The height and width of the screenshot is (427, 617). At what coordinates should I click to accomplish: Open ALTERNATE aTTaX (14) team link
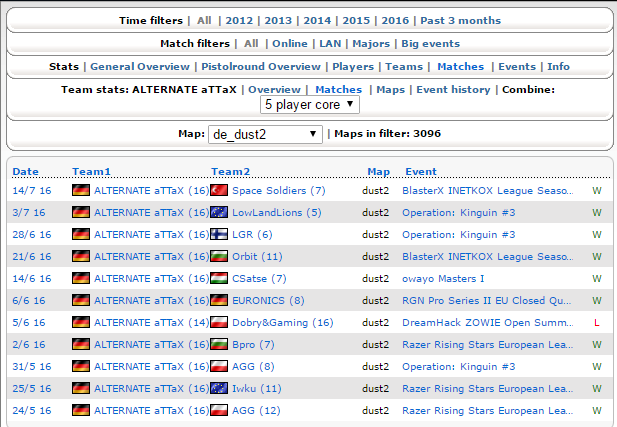[151, 323]
